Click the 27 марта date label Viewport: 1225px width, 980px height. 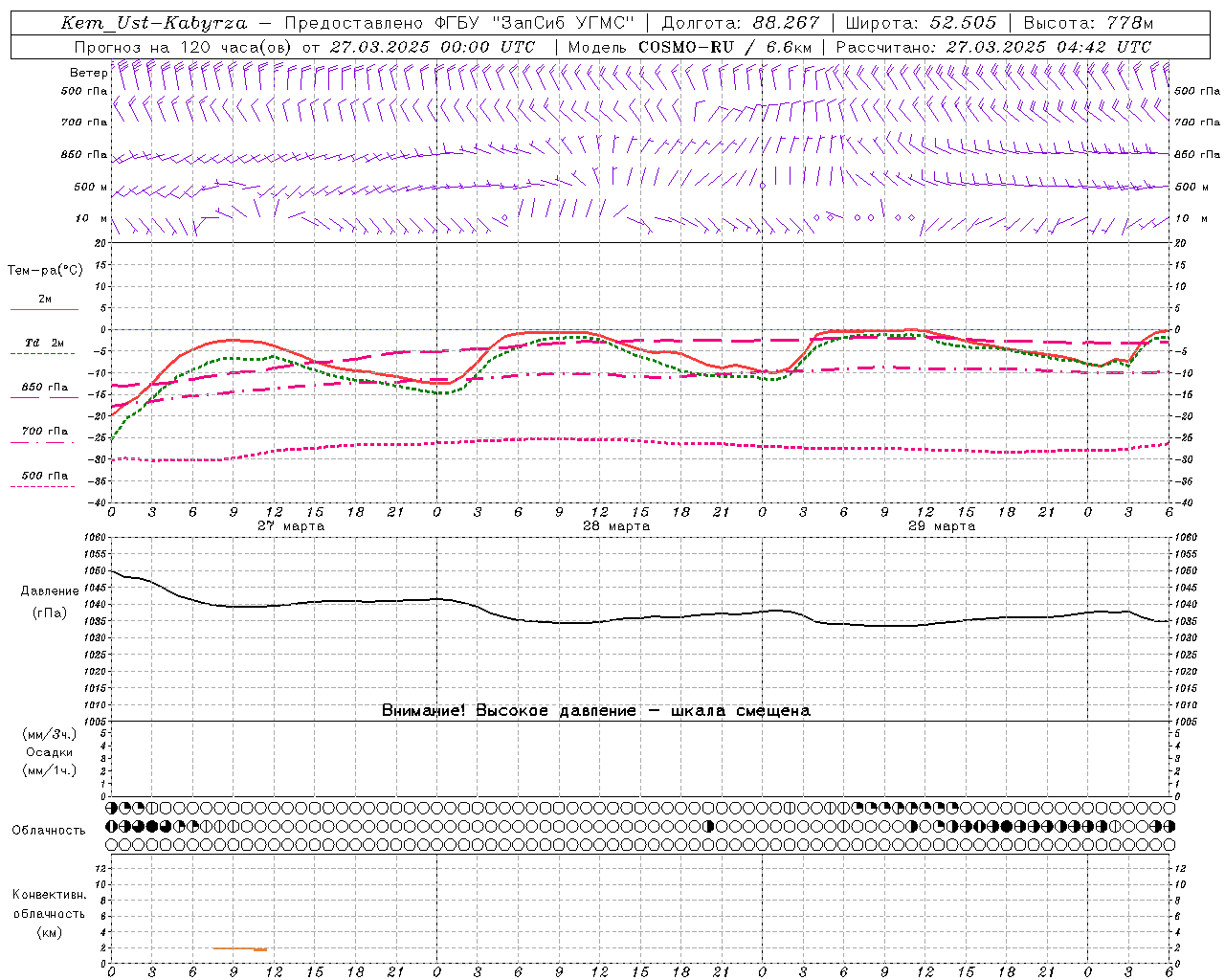[291, 526]
